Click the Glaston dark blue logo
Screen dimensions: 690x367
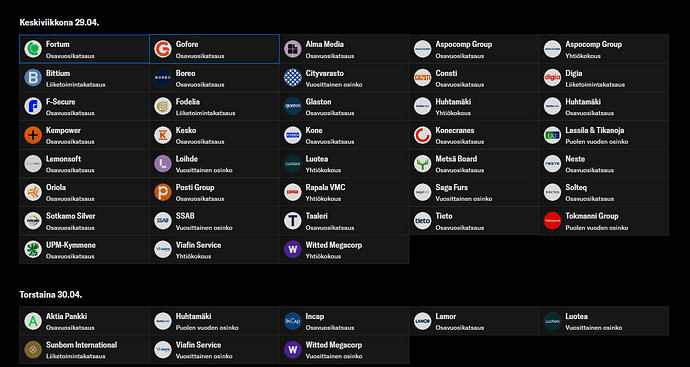293,106
